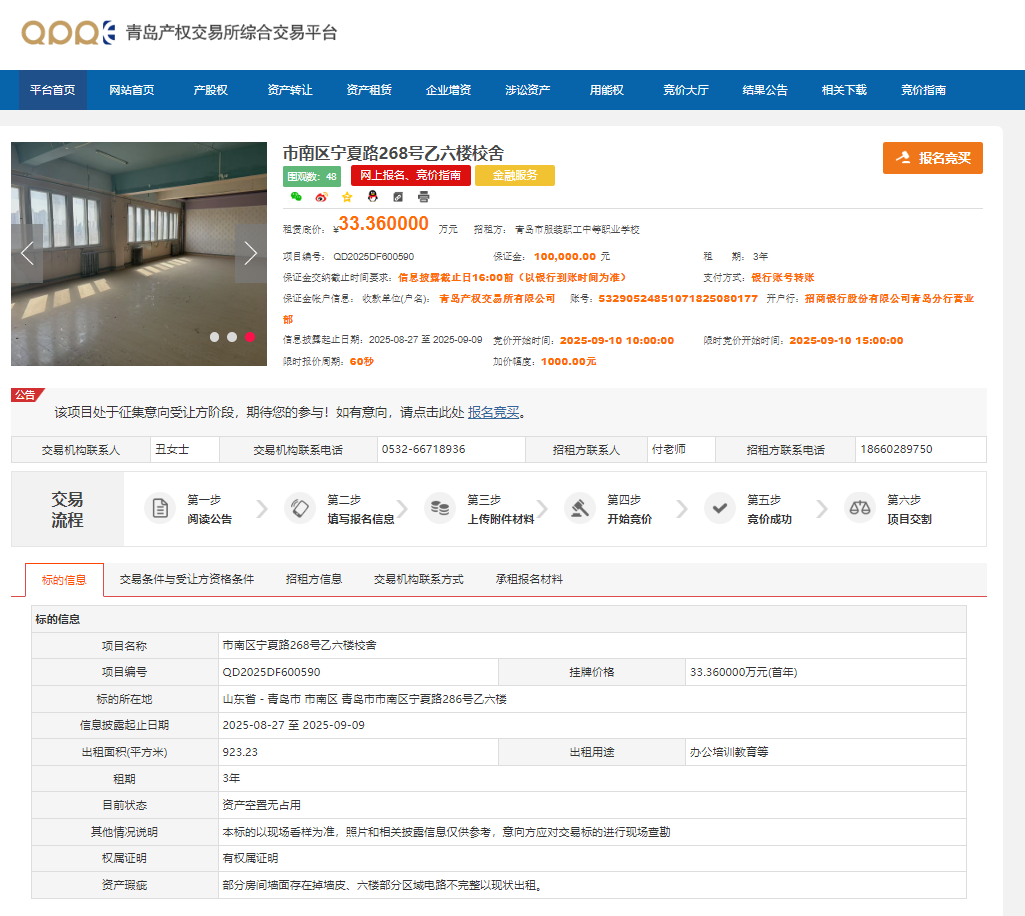1025x916 pixels.
Task: Click the increment value 1000.00元
Action: [568, 361]
